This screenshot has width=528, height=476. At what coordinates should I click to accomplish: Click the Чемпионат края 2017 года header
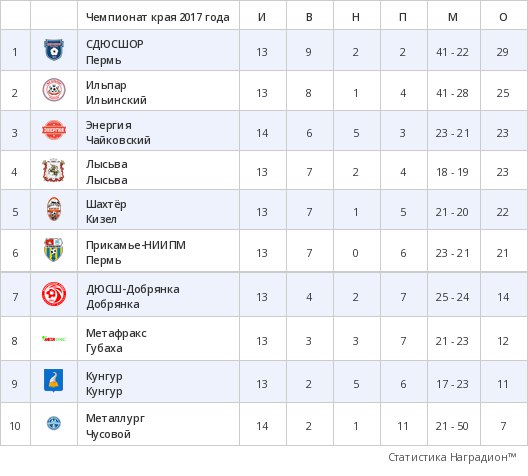click(158, 17)
